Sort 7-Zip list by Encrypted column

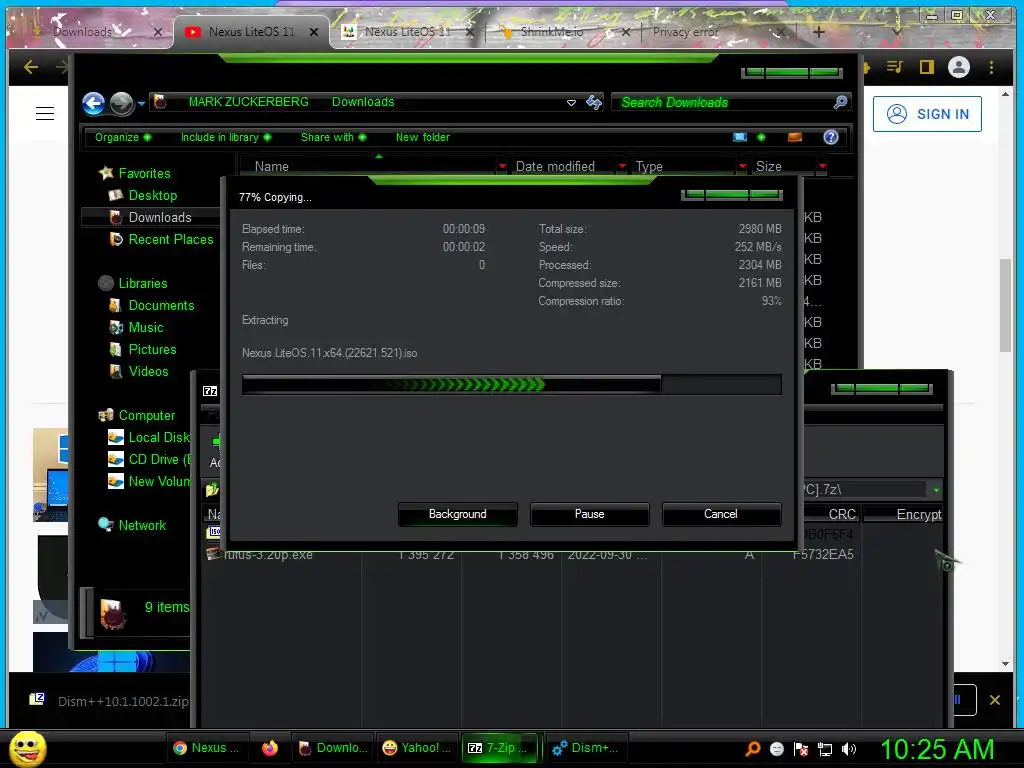coord(918,514)
